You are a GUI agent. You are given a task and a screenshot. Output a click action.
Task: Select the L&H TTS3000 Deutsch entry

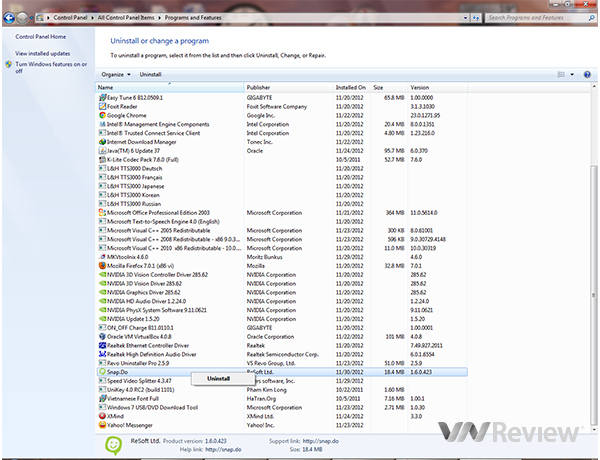point(282,168)
